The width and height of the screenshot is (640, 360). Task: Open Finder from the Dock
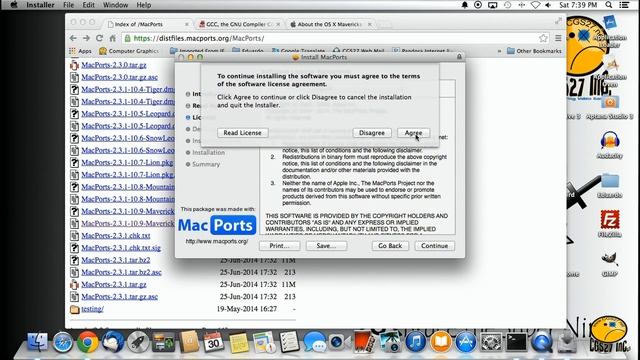tap(37, 342)
